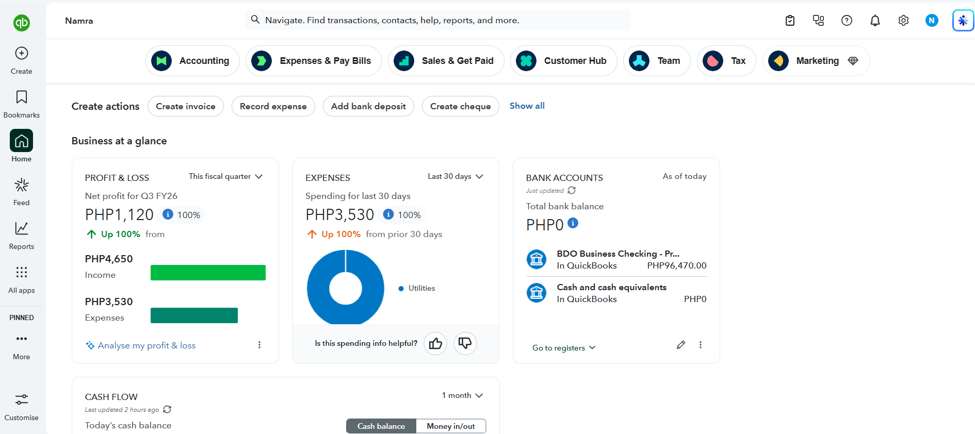Switch to Money in/out view
The image size is (975, 434).
coord(450,426)
